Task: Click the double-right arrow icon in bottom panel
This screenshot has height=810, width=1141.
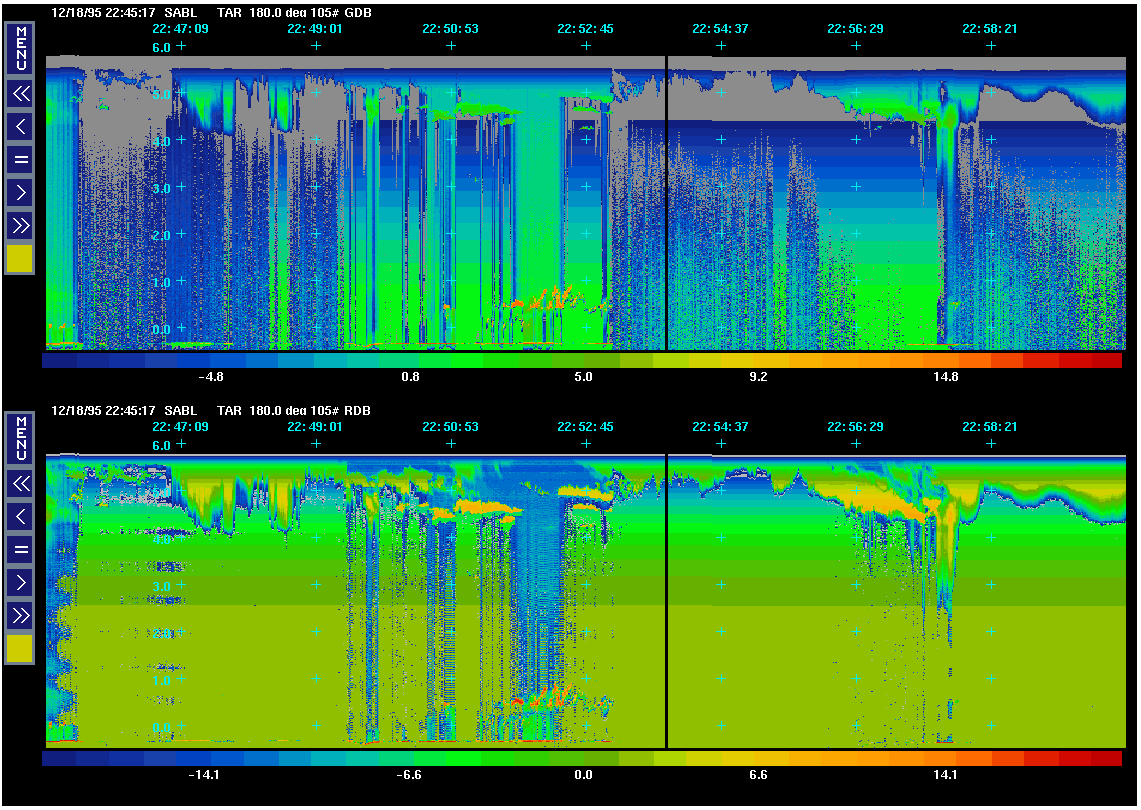Action: click(20, 615)
